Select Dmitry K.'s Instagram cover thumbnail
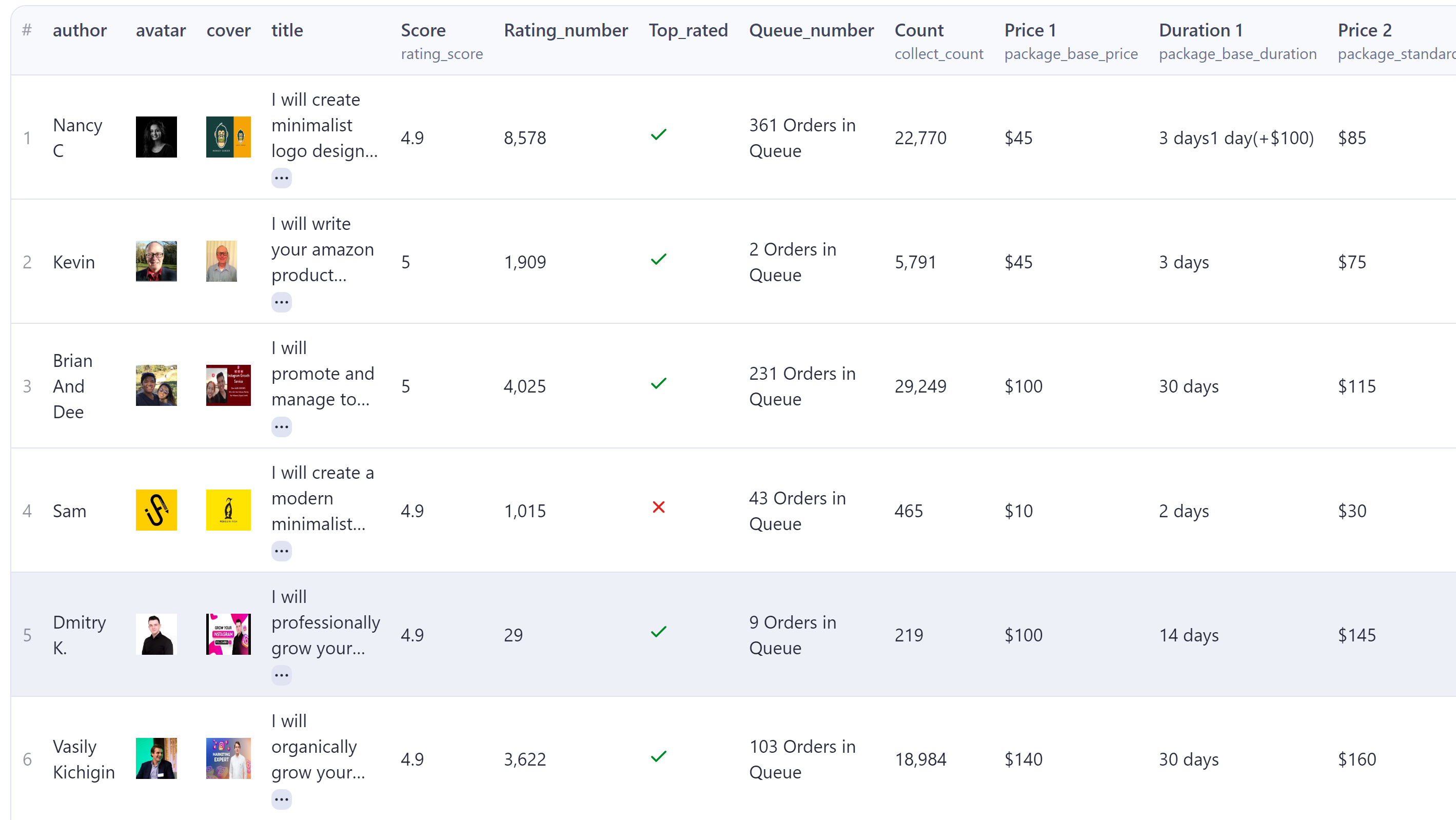This screenshot has width=1456, height=820. point(228,634)
